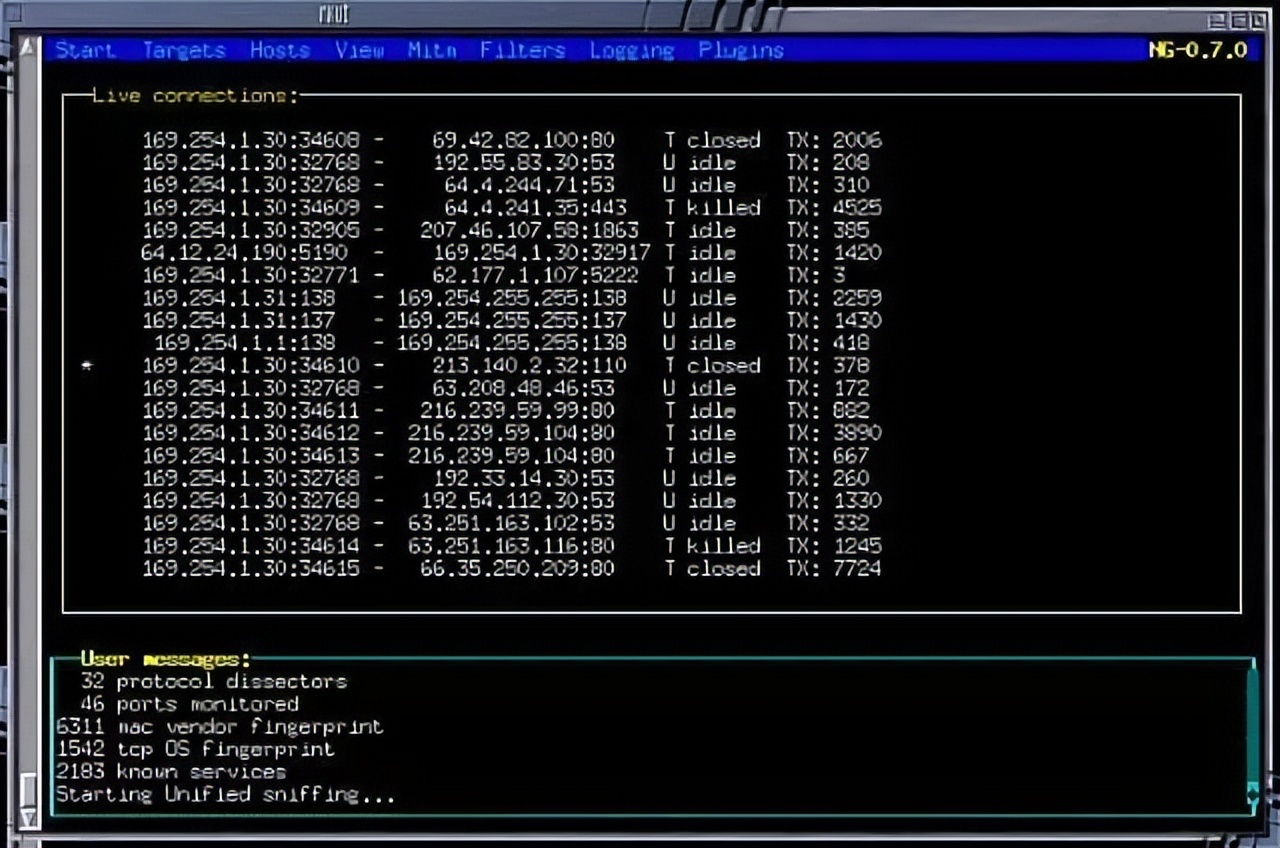Select the row from 169.254.1.31:138
1280x848 pixels.
tap(511, 298)
